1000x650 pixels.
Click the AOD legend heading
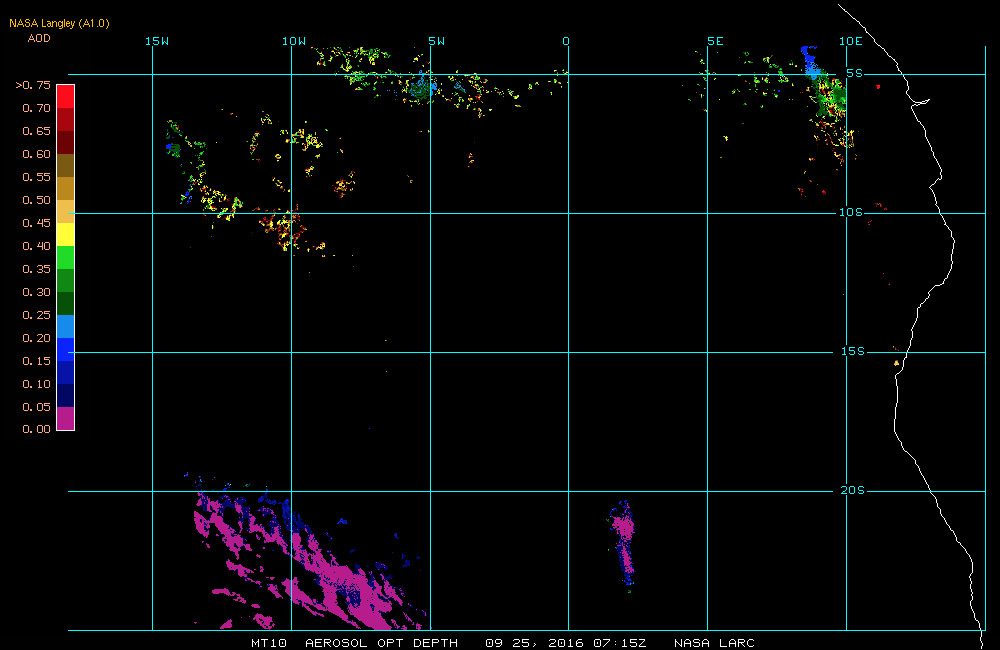pyautogui.click(x=39, y=38)
